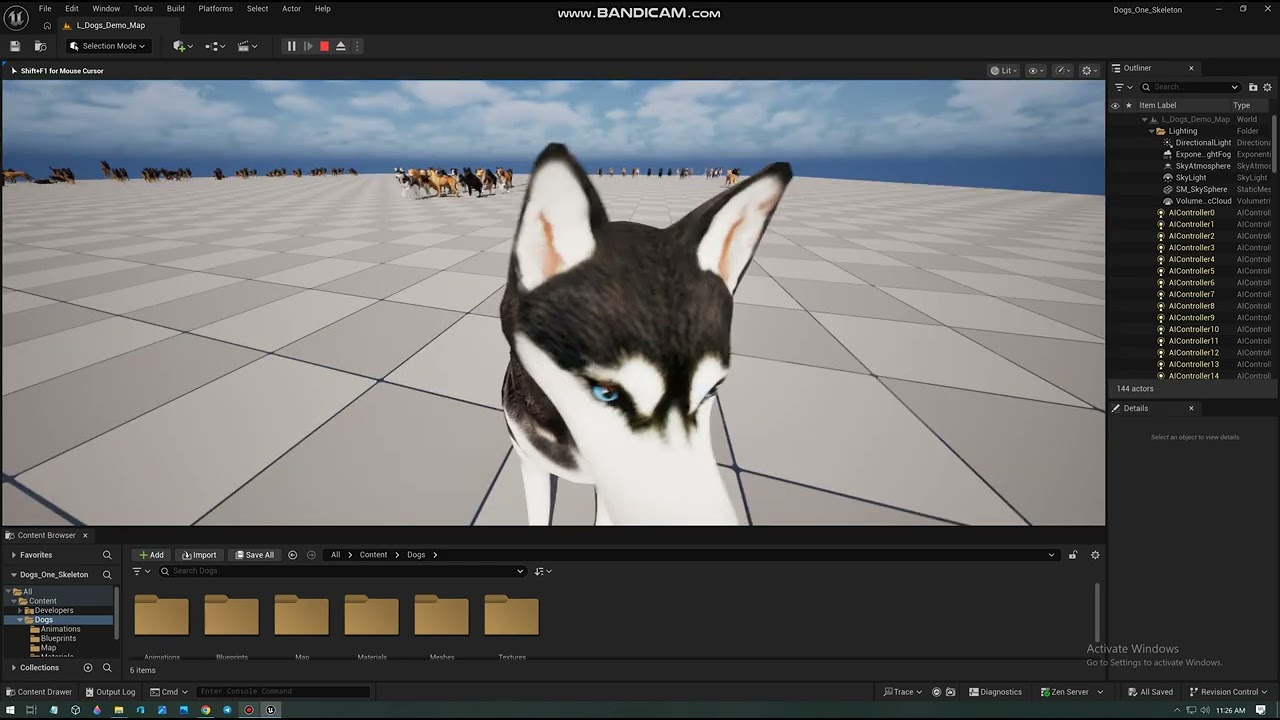The width and height of the screenshot is (1280, 720).
Task: Close the Details panel tab
Action: (x=1191, y=408)
